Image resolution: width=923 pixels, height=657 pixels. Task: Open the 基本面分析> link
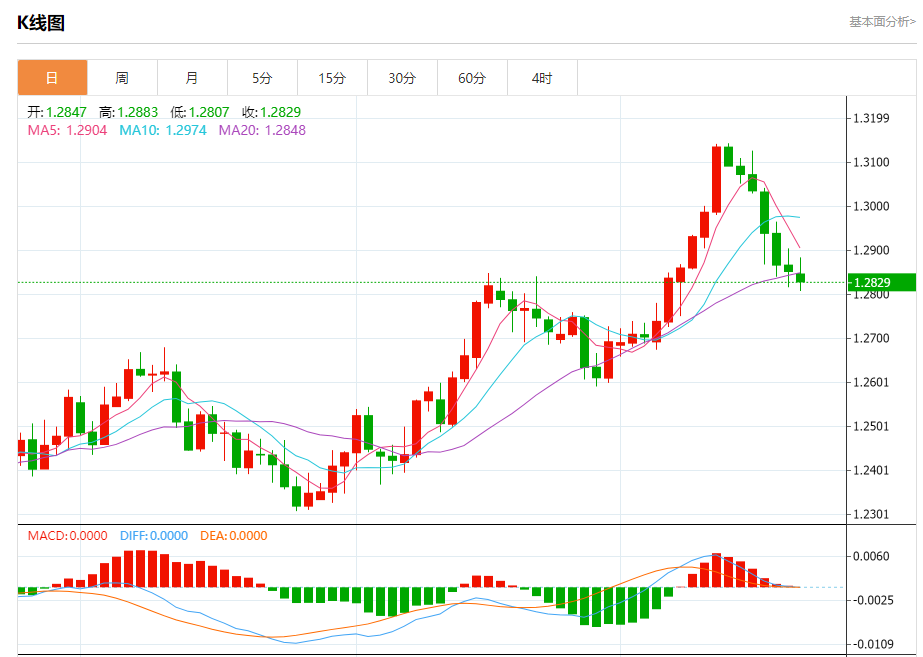pyautogui.click(x=882, y=22)
